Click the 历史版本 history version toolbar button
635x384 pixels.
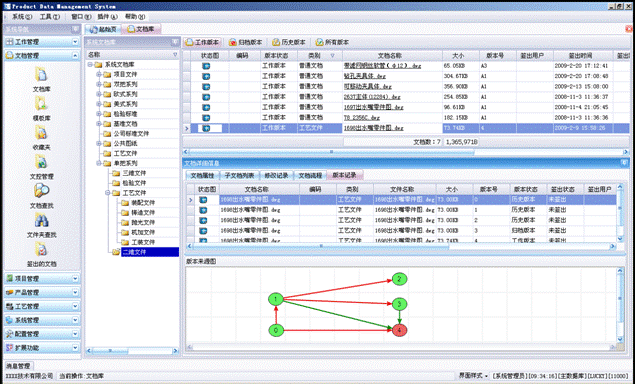tap(289, 42)
